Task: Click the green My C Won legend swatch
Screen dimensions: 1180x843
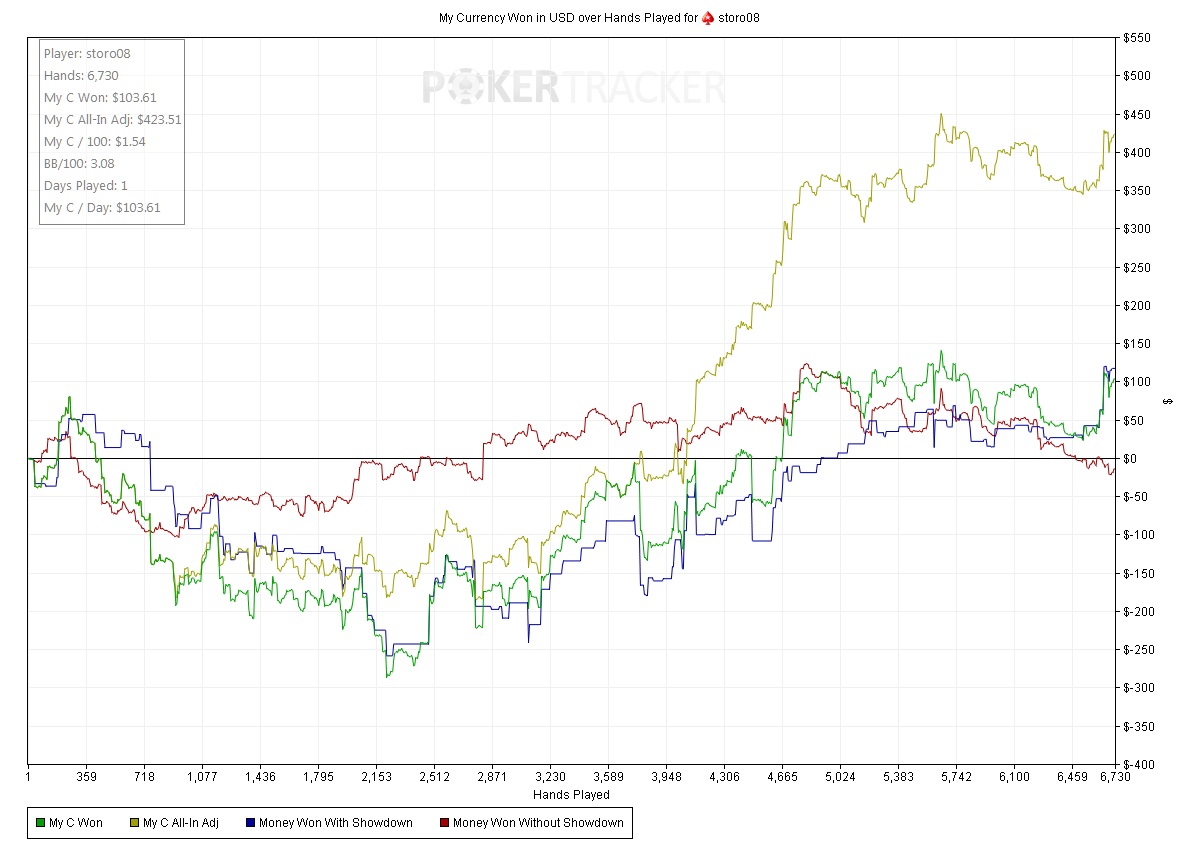Action: (40, 823)
